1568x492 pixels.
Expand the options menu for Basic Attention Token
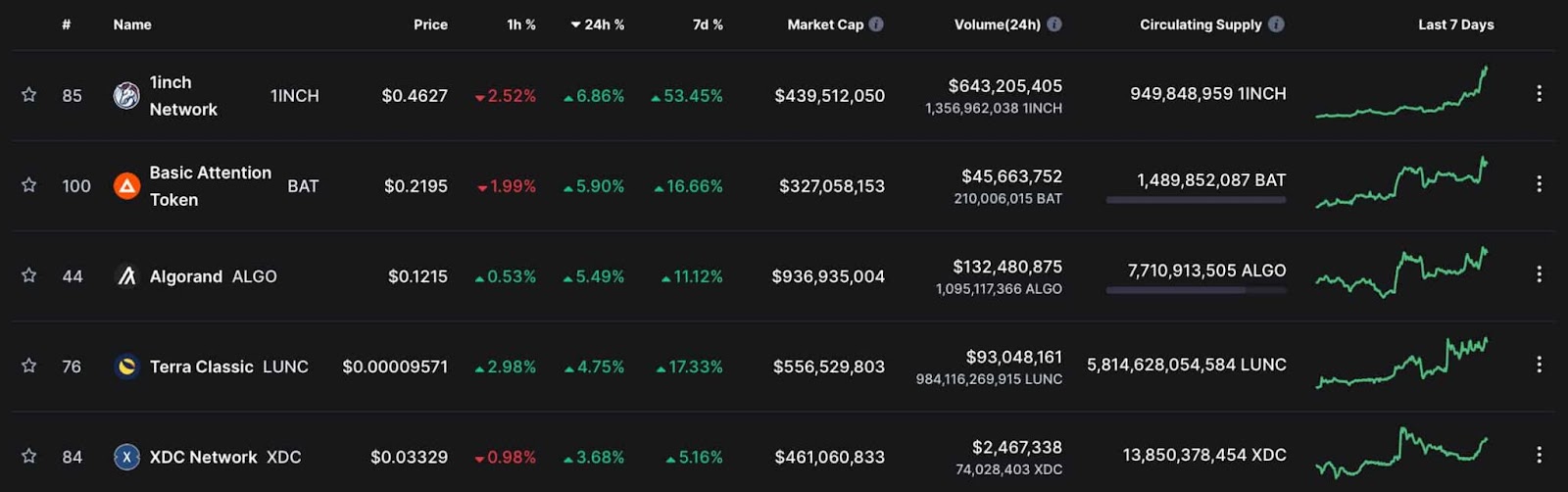pyautogui.click(x=1539, y=184)
